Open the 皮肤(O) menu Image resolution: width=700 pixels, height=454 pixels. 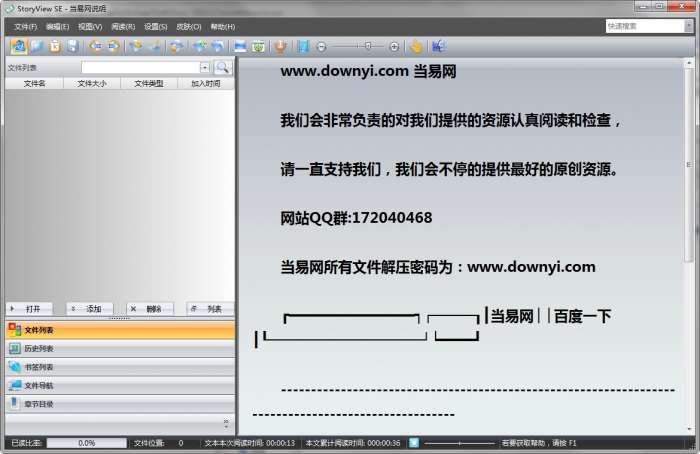pyautogui.click(x=189, y=27)
